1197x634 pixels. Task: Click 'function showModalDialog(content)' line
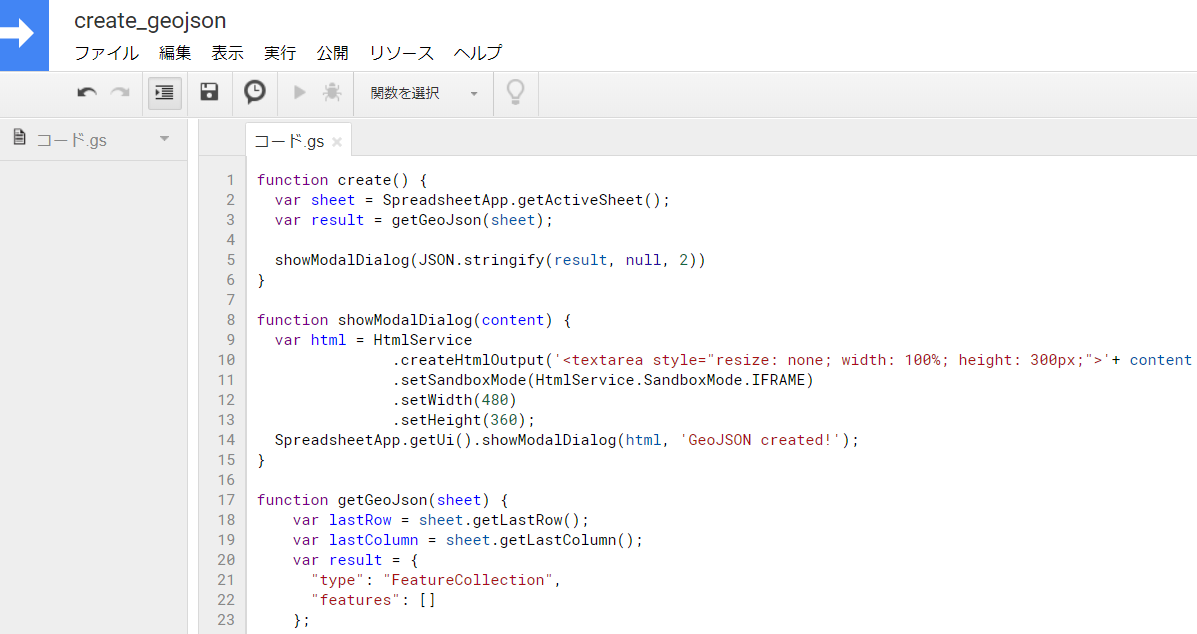pos(414,320)
